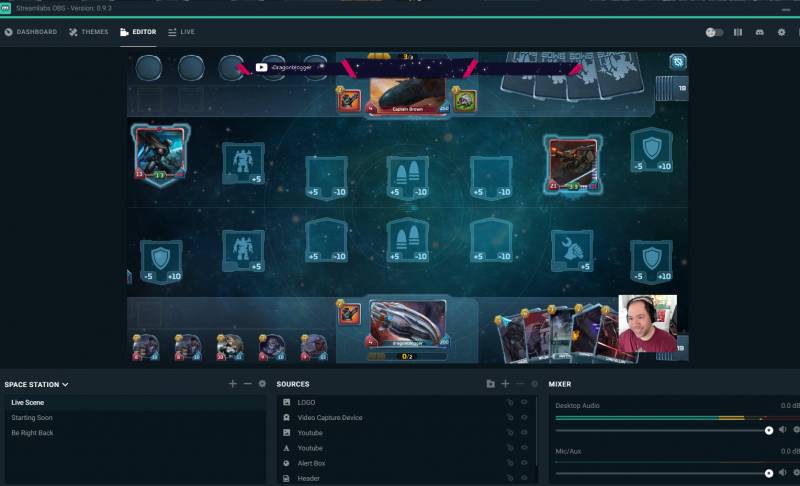Click the webcam icon beside Video Capture Device

286,418
